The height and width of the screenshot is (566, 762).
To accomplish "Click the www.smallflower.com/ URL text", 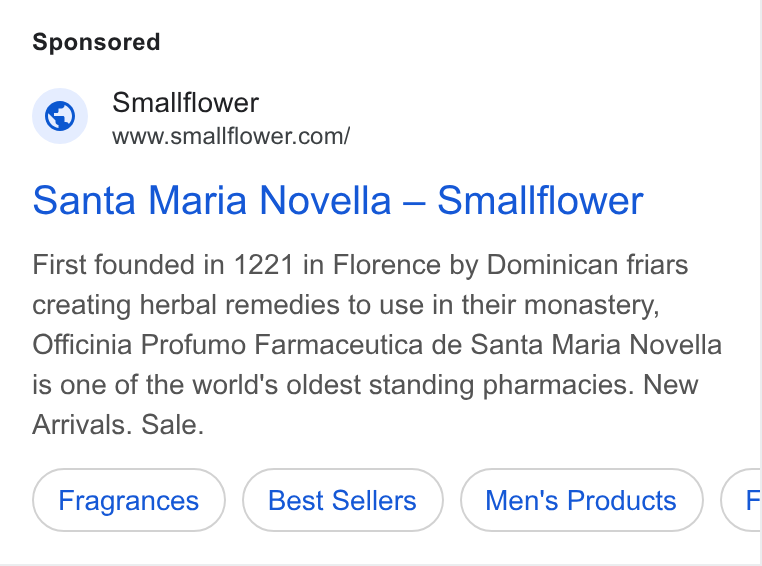I will pyautogui.click(x=231, y=137).
